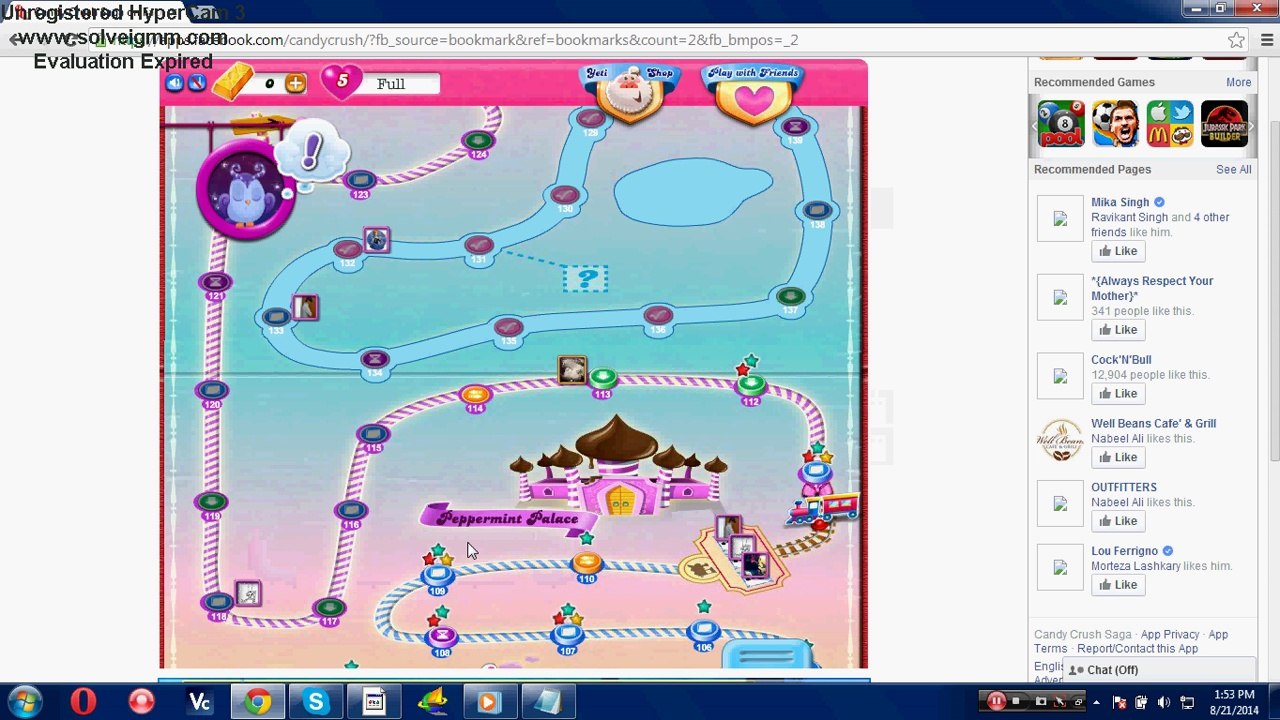Open the Yeti Shop
This screenshot has height=720, width=1280.
630,91
